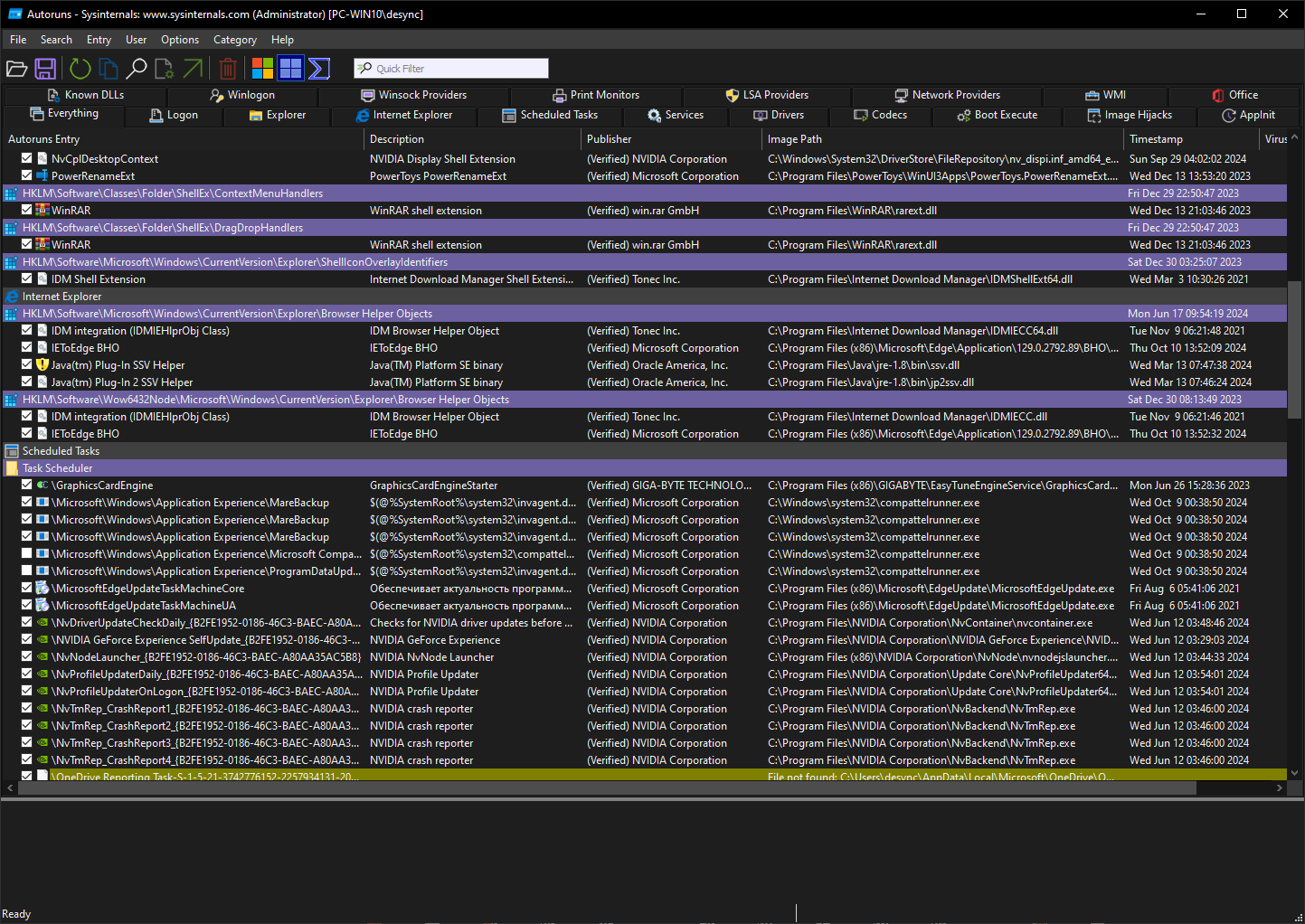The image size is (1305, 924).
Task: Click the green Jump to Entry arrow
Action: coord(193,69)
